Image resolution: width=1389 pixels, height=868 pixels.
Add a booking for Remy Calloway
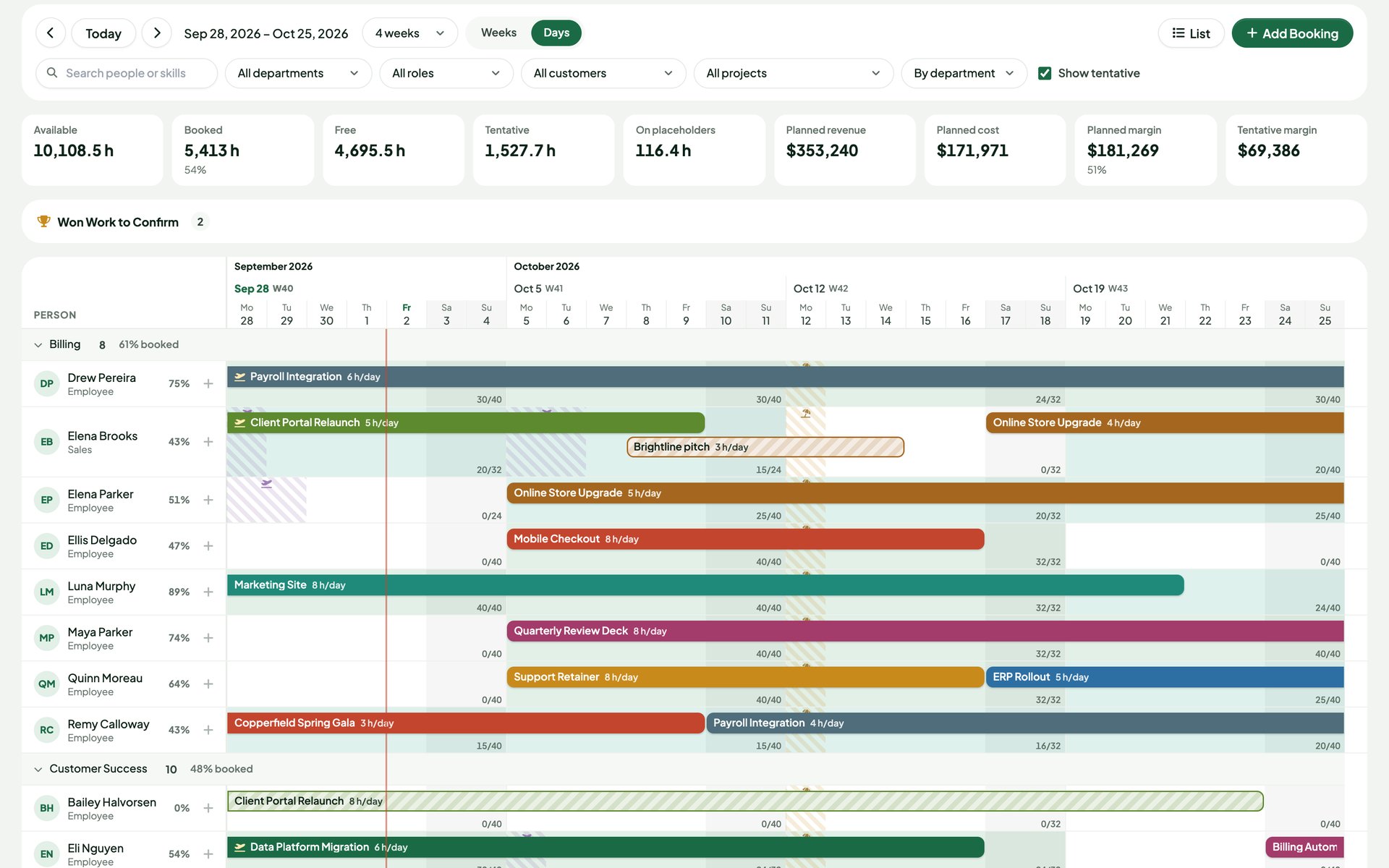208,730
